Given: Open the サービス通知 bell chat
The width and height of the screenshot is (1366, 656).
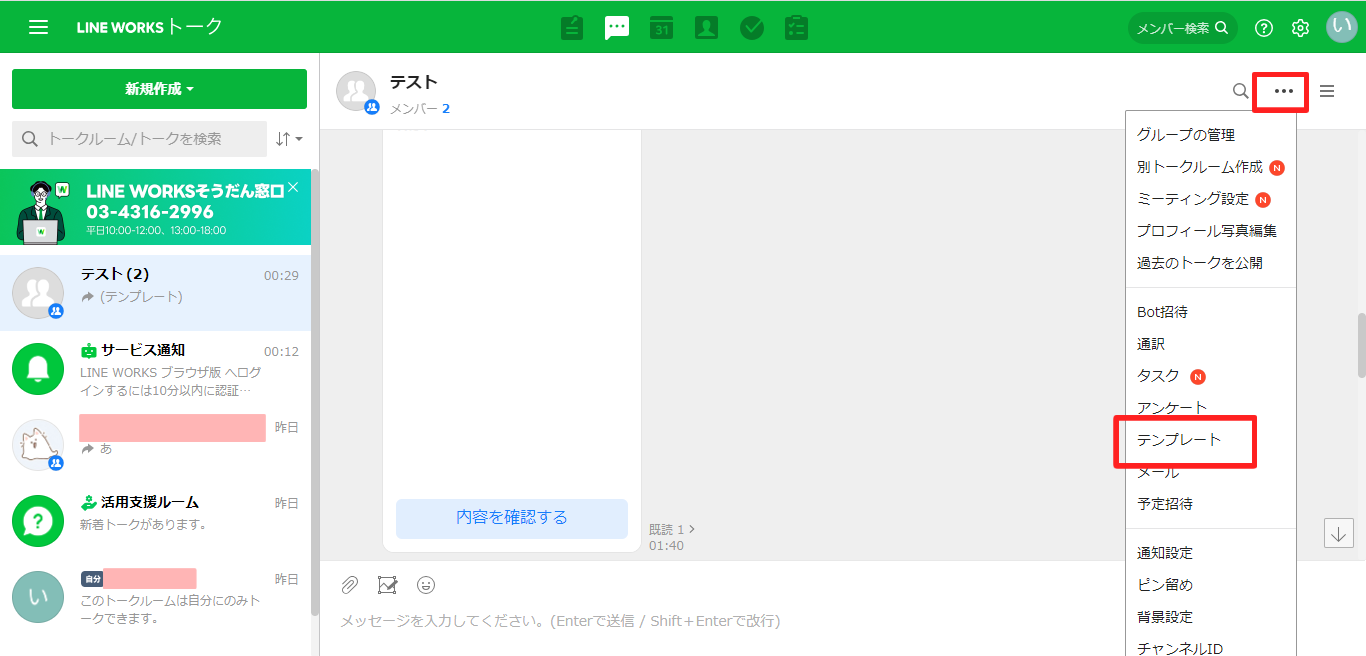Looking at the screenshot, I should pos(155,369).
